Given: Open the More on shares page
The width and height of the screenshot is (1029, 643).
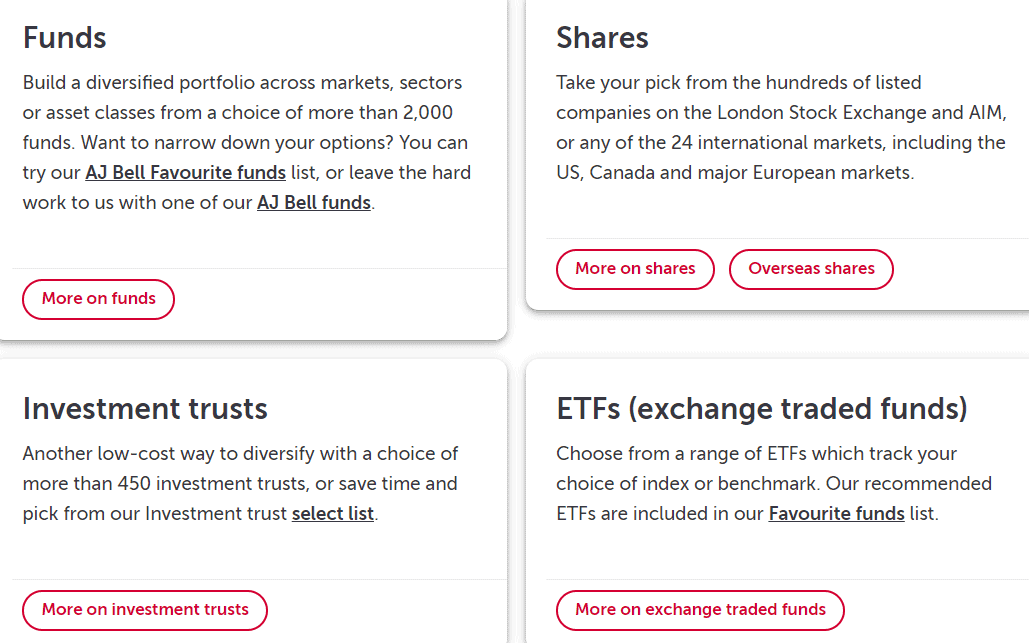Looking at the screenshot, I should pos(635,269).
